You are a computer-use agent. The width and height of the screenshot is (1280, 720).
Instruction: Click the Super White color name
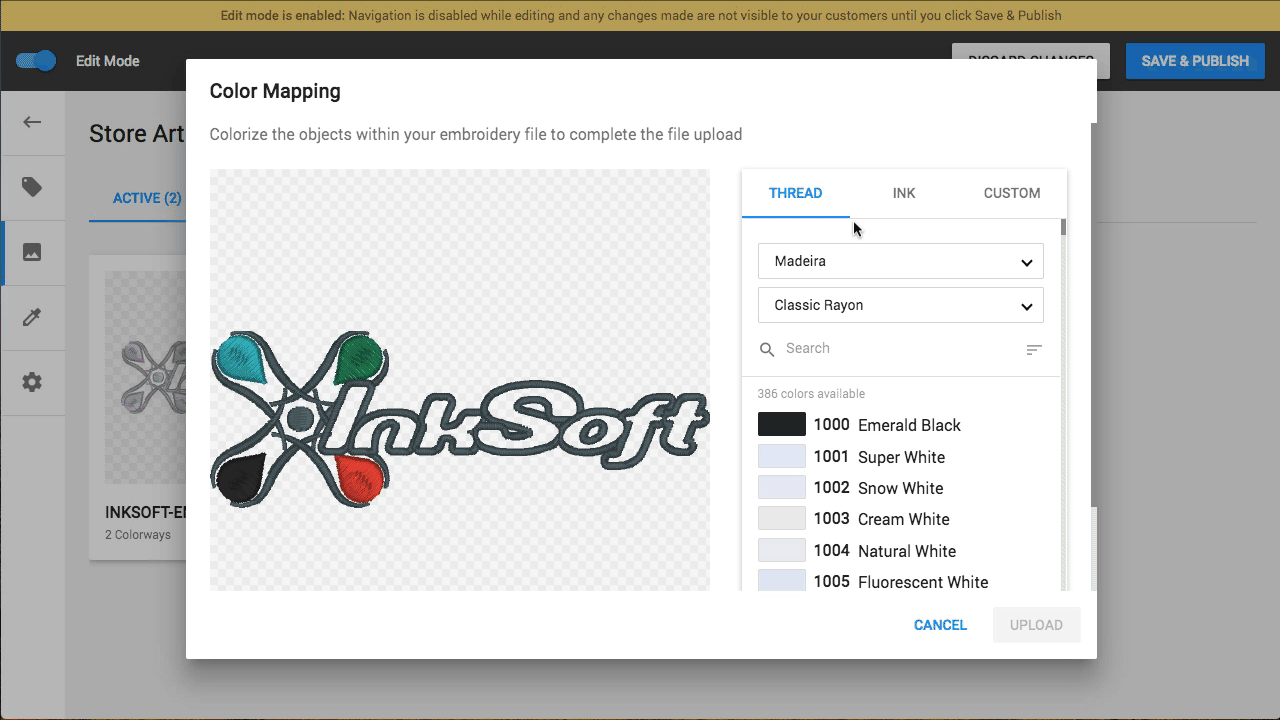coord(901,457)
